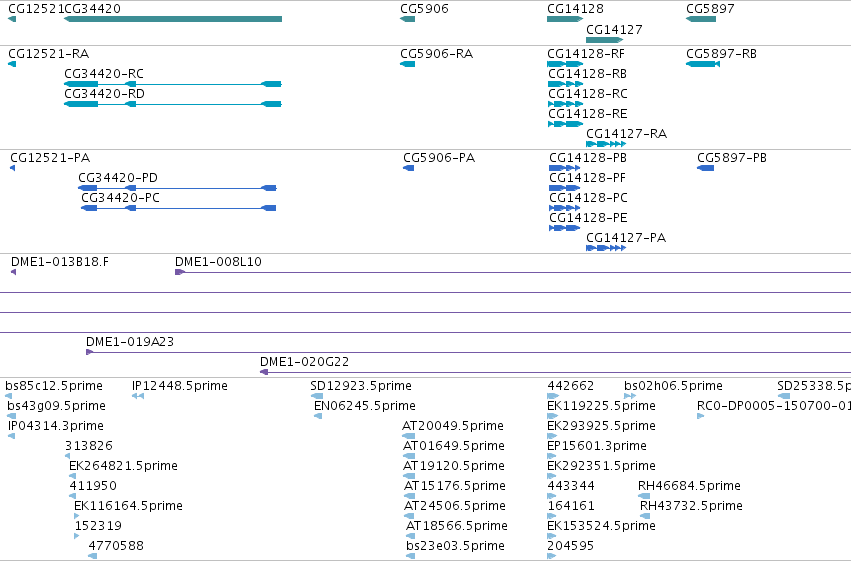
Task: Select protein CG14128-PB
Action: [x=564, y=168]
